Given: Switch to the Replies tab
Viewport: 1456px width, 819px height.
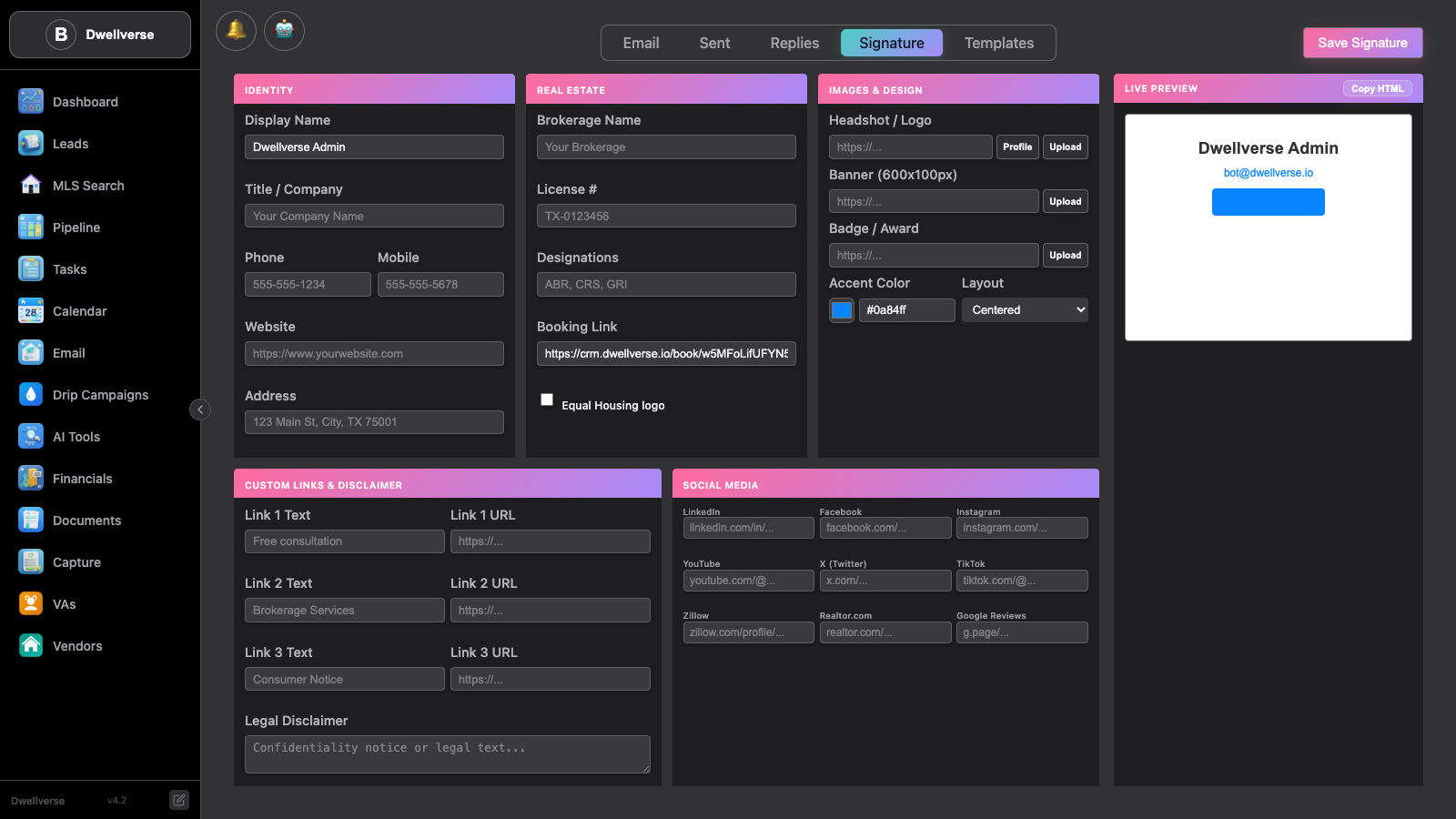Looking at the screenshot, I should (x=794, y=43).
